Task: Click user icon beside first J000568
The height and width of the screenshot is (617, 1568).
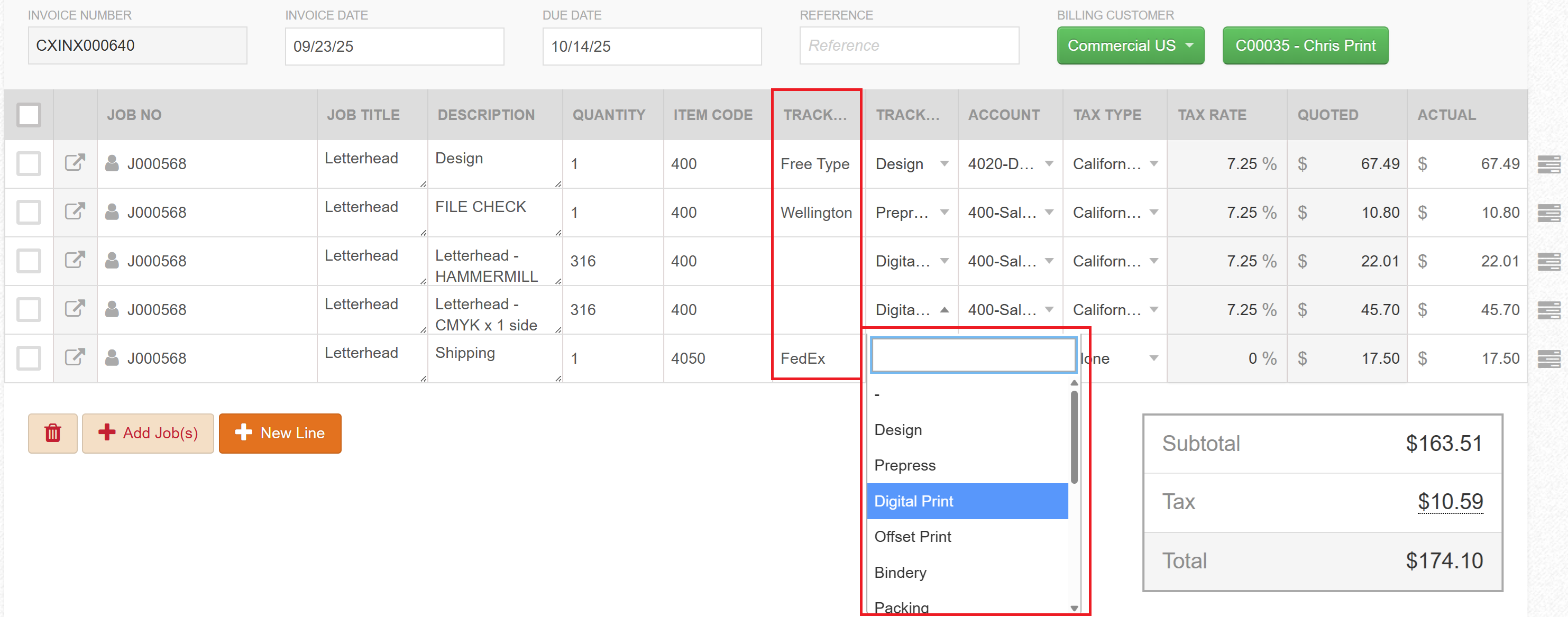Action: 112,163
